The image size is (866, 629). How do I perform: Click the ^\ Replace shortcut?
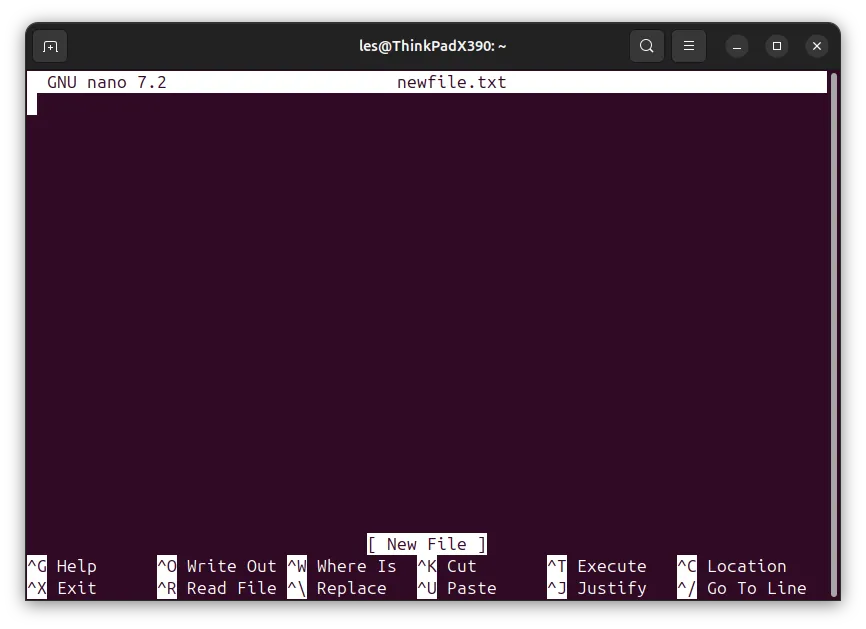[x=337, y=588]
